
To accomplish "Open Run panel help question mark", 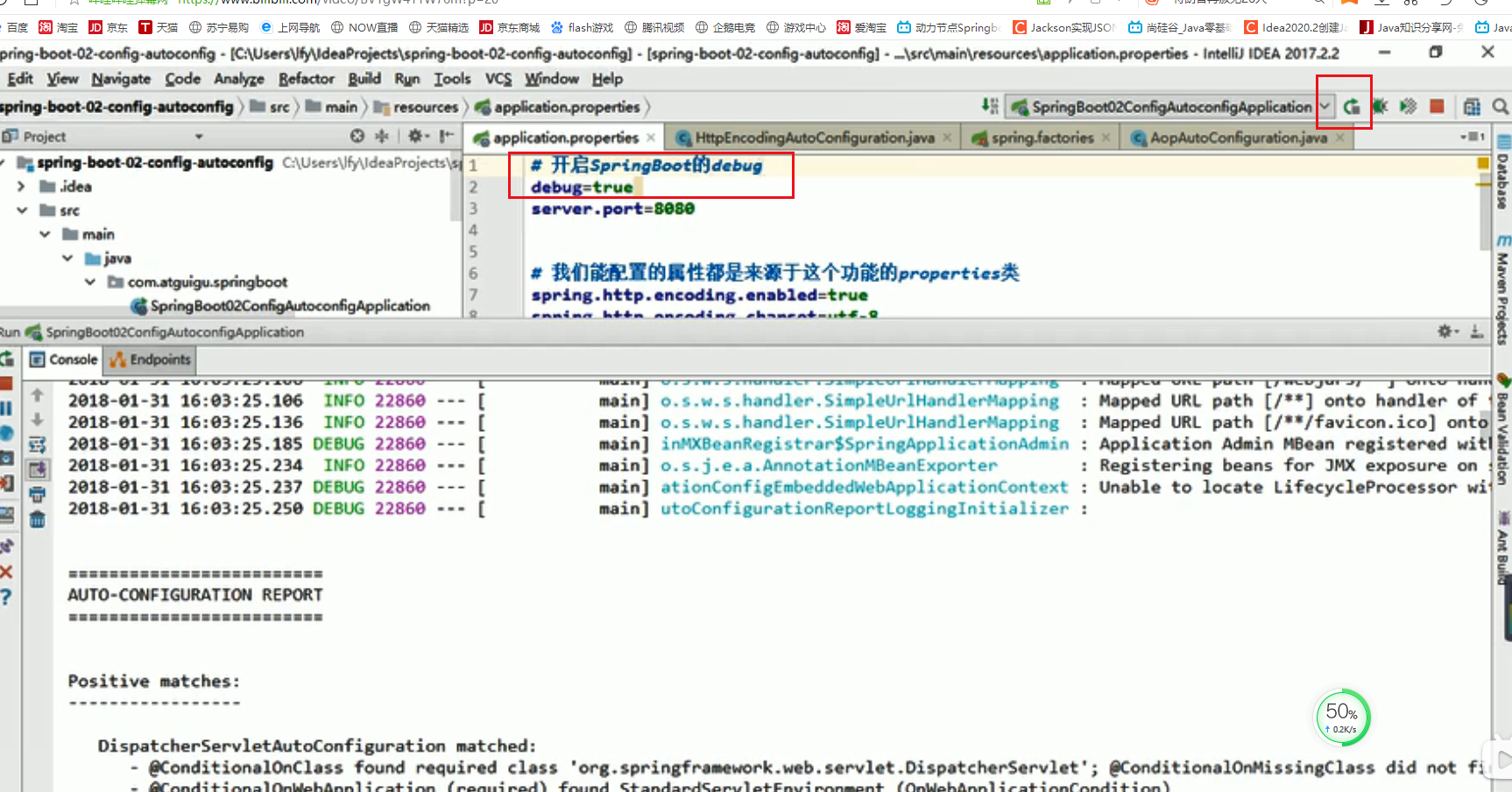I will [6, 597].
